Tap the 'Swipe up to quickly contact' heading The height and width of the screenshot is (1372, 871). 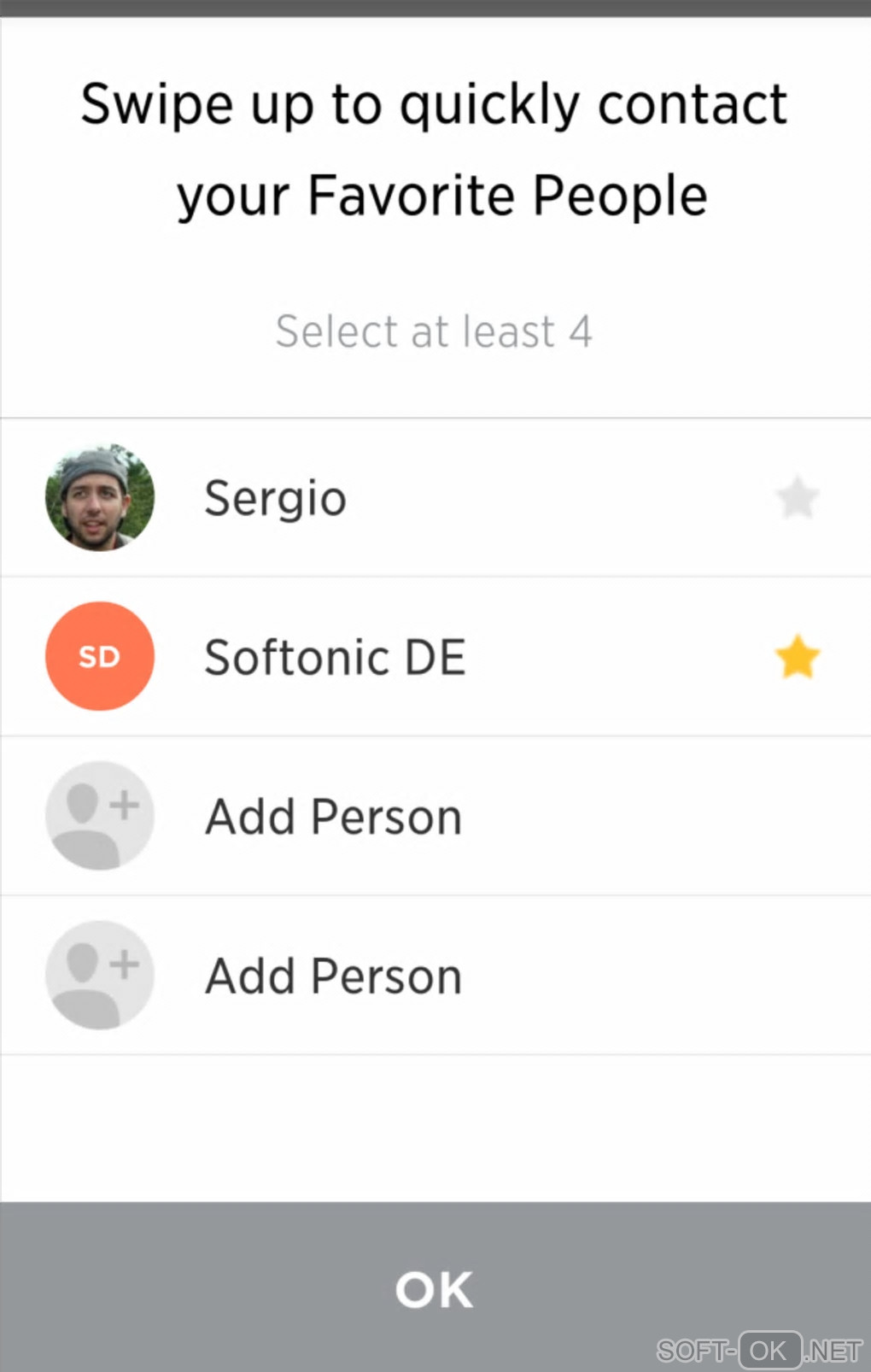point(434,105)
